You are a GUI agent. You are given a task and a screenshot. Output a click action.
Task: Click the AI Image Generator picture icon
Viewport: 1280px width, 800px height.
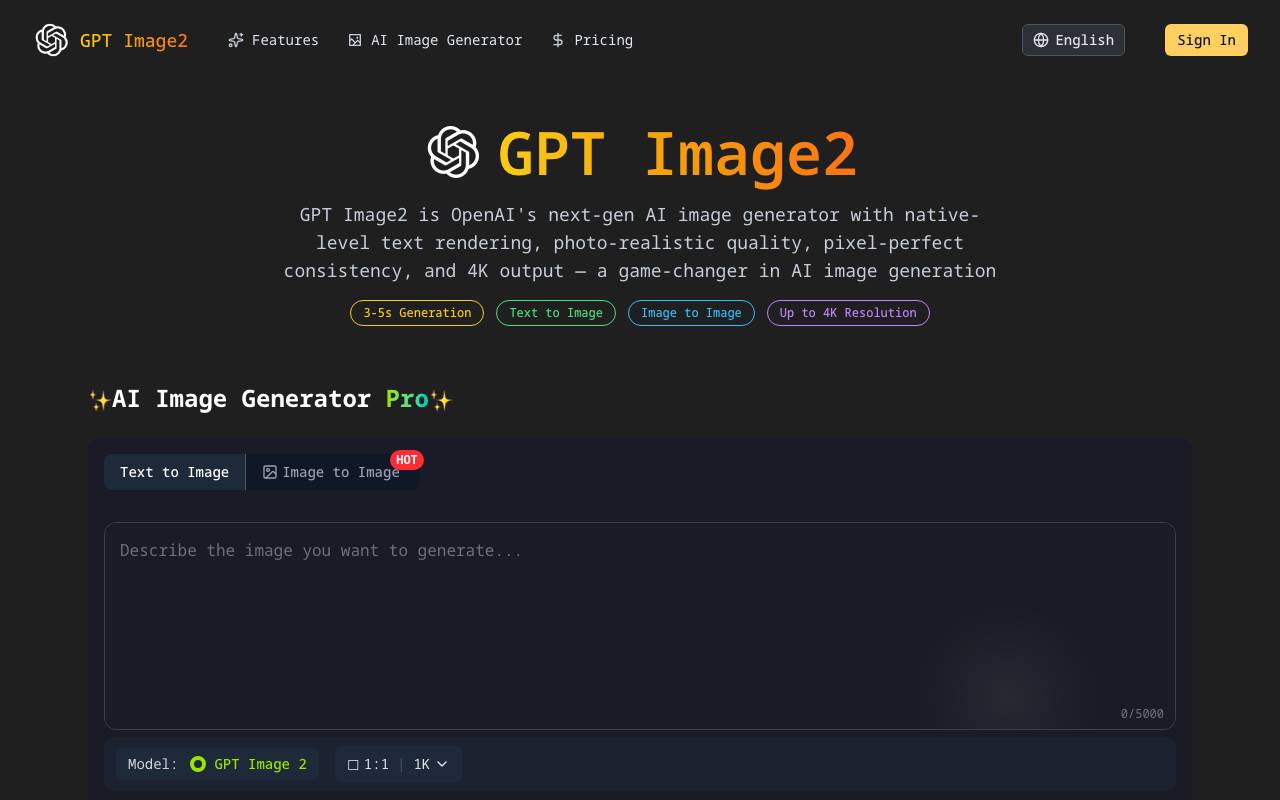[355, 40]
